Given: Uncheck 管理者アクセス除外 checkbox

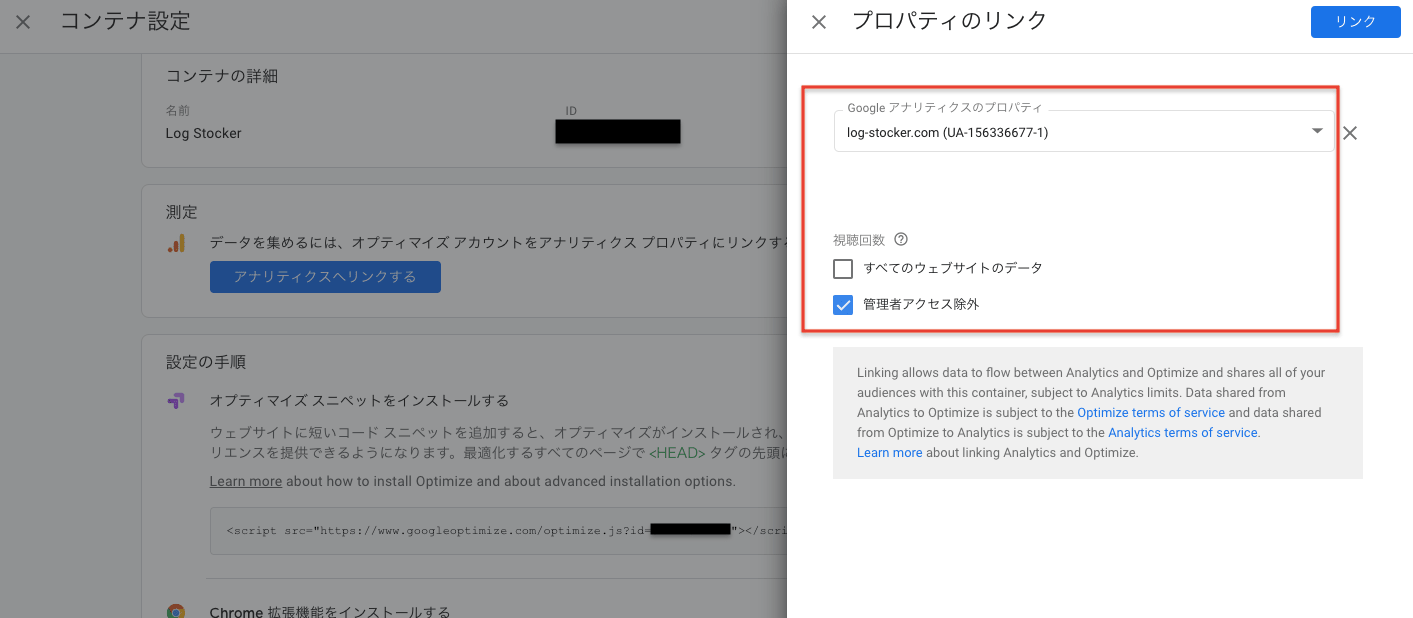Looking at the screenshot, I should click(843, 304).
